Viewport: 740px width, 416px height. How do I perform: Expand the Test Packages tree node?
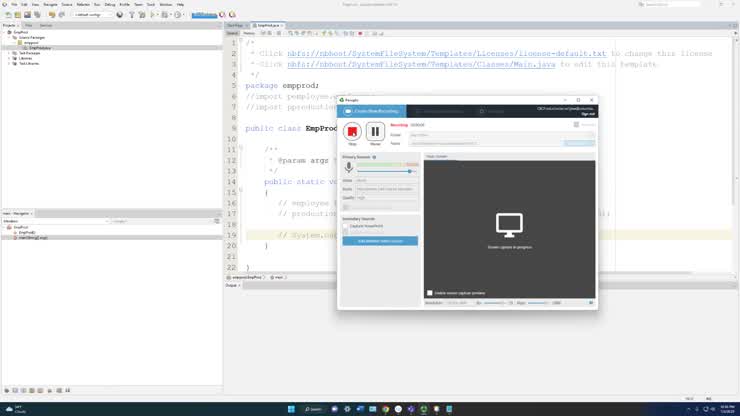(9, 53)
